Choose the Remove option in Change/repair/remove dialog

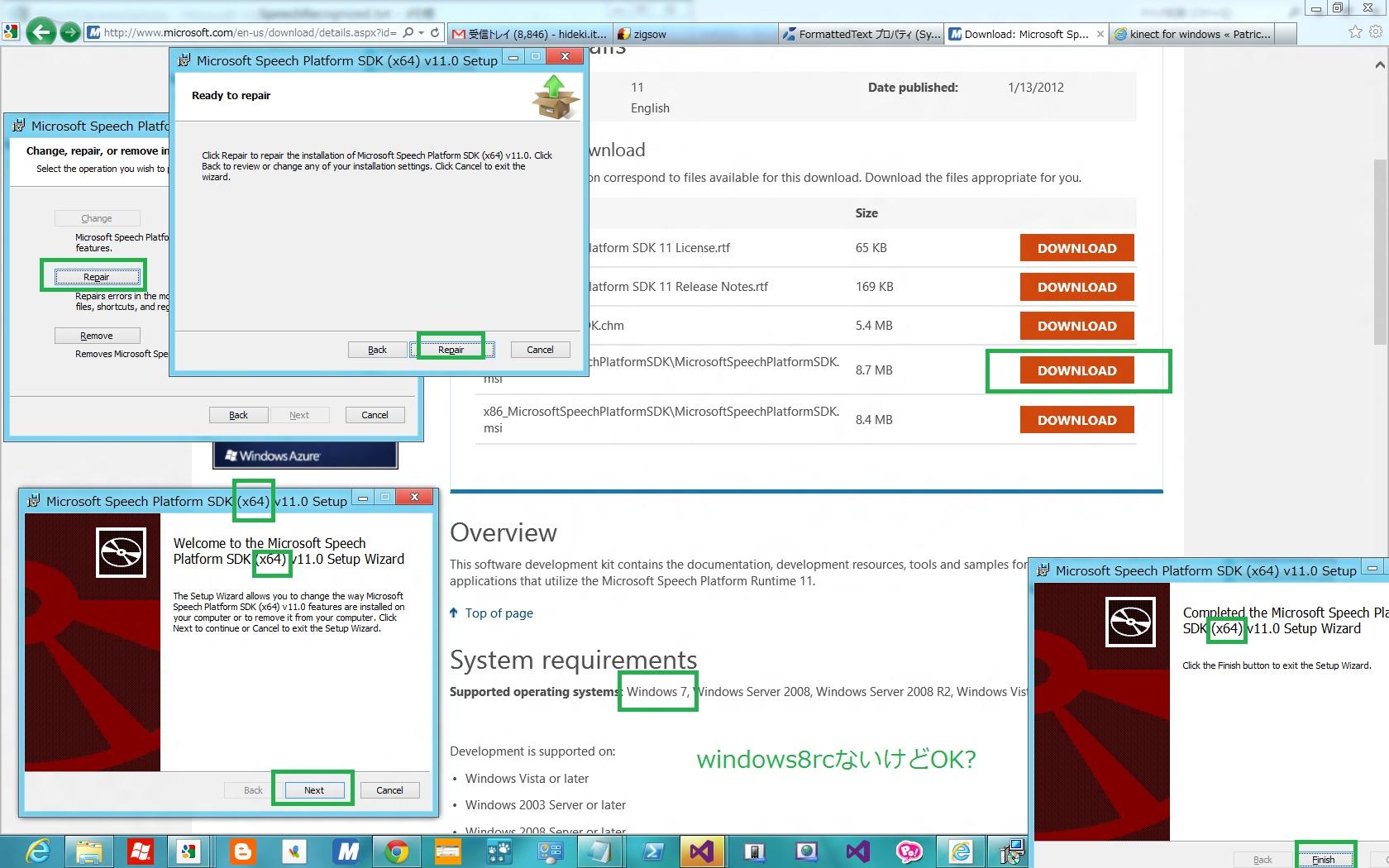(x=97, y=336)
